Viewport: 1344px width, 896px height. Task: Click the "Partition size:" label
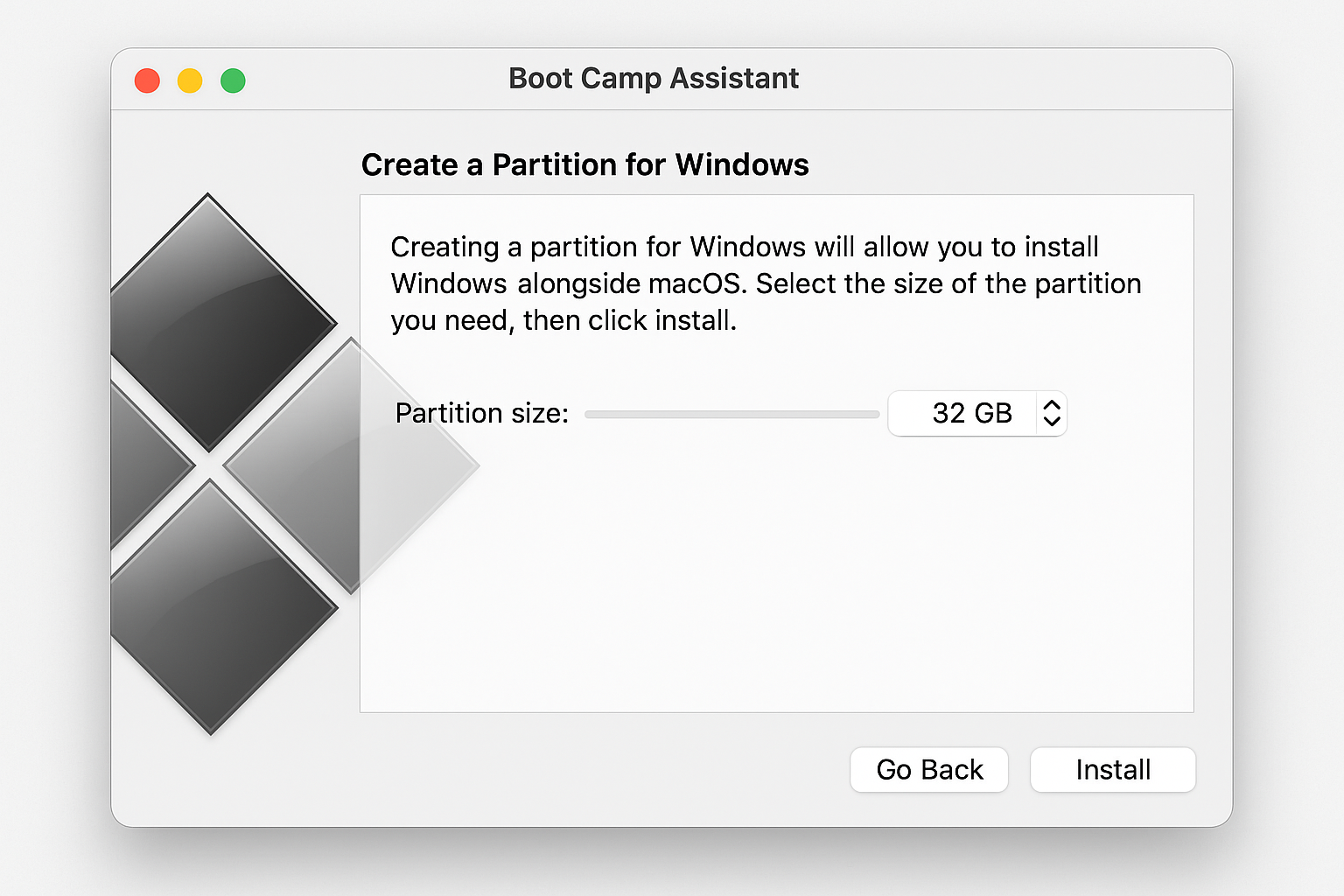click(482, 413)
